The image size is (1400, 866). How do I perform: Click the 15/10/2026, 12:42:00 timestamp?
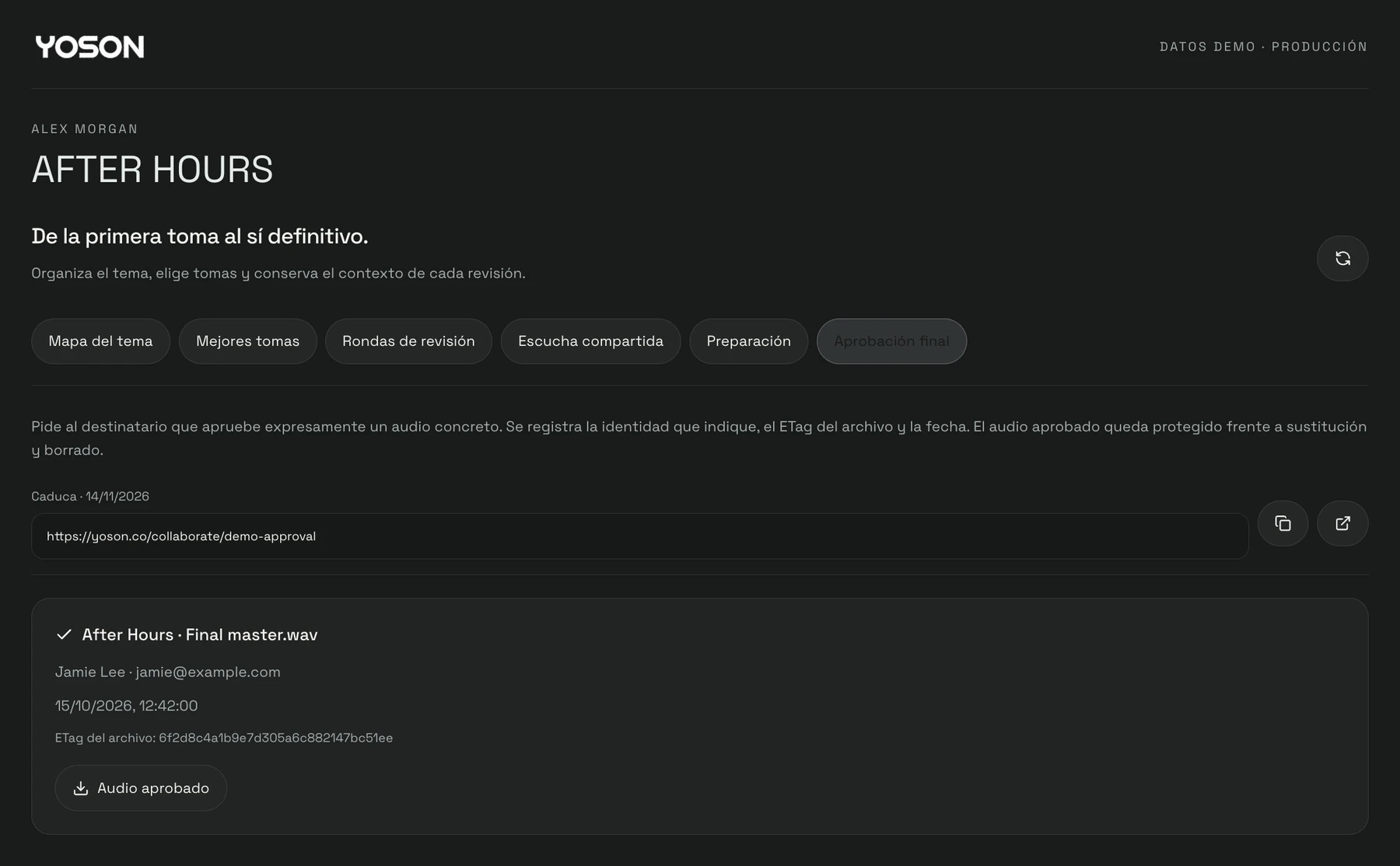[126, 706]
